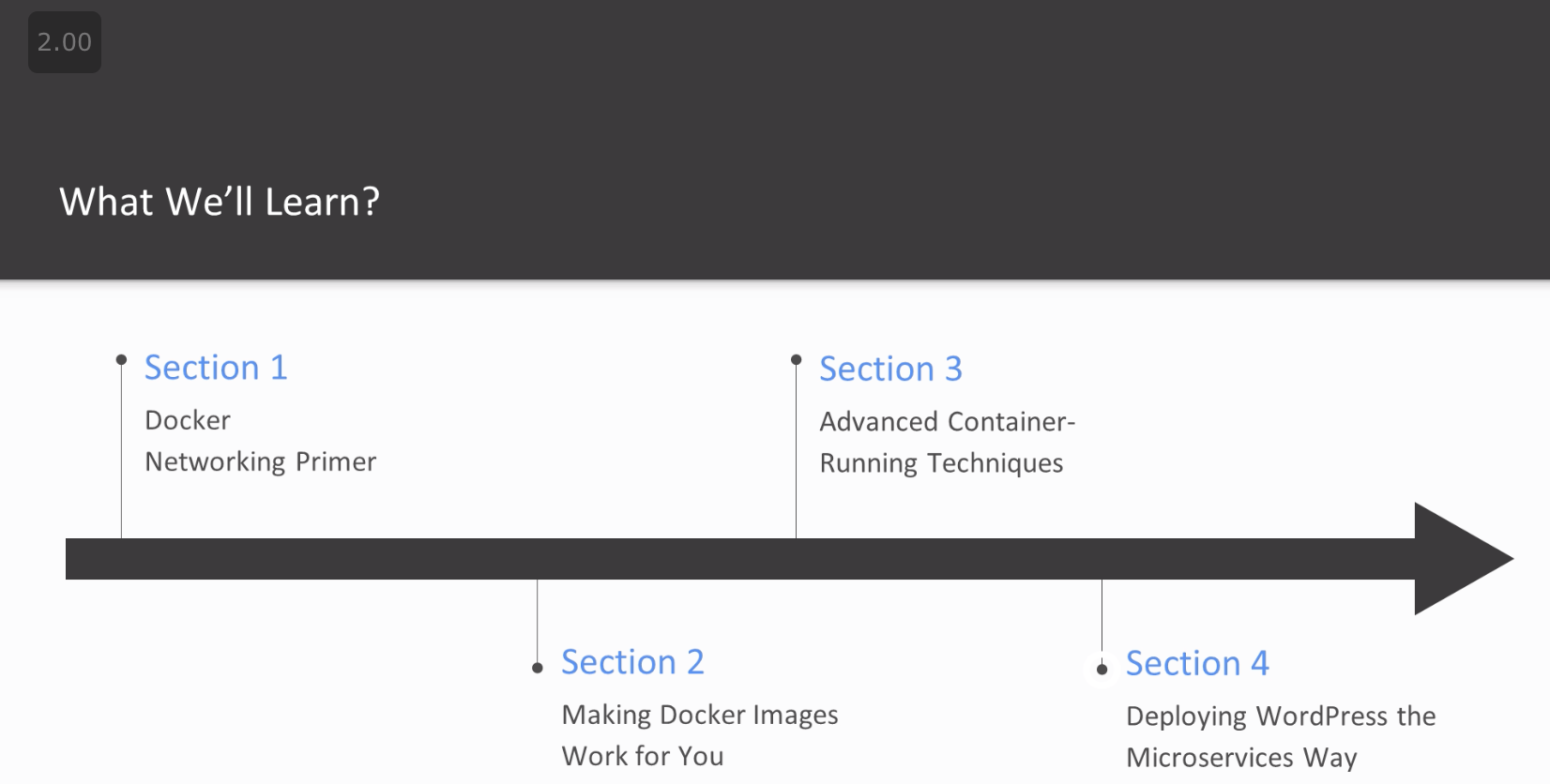Click the Section 1 vertical connector line
The height and width of the screenshot is (784, 1550).
point(121,451)
